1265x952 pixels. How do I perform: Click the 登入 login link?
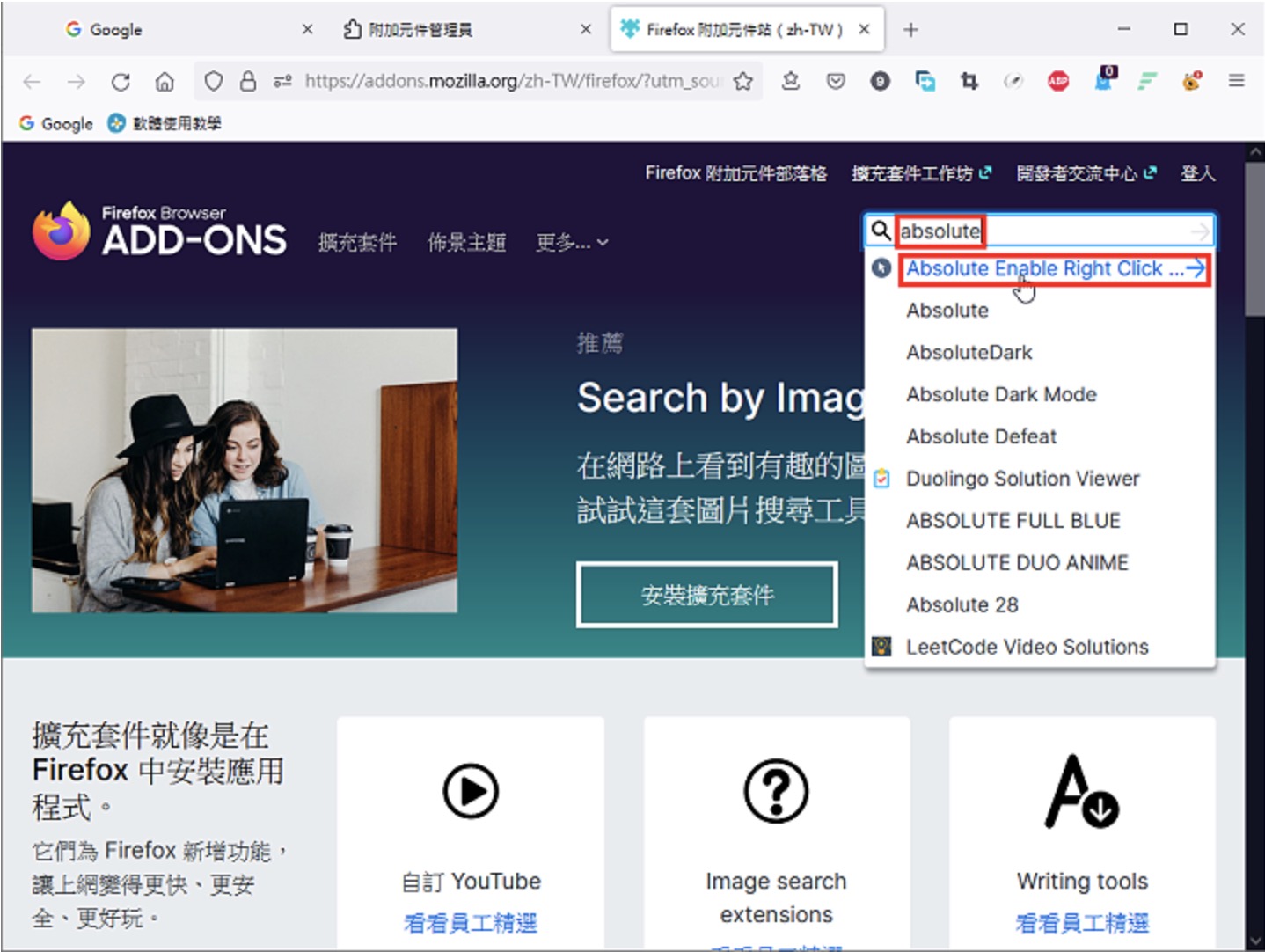tap(1197, 173)
